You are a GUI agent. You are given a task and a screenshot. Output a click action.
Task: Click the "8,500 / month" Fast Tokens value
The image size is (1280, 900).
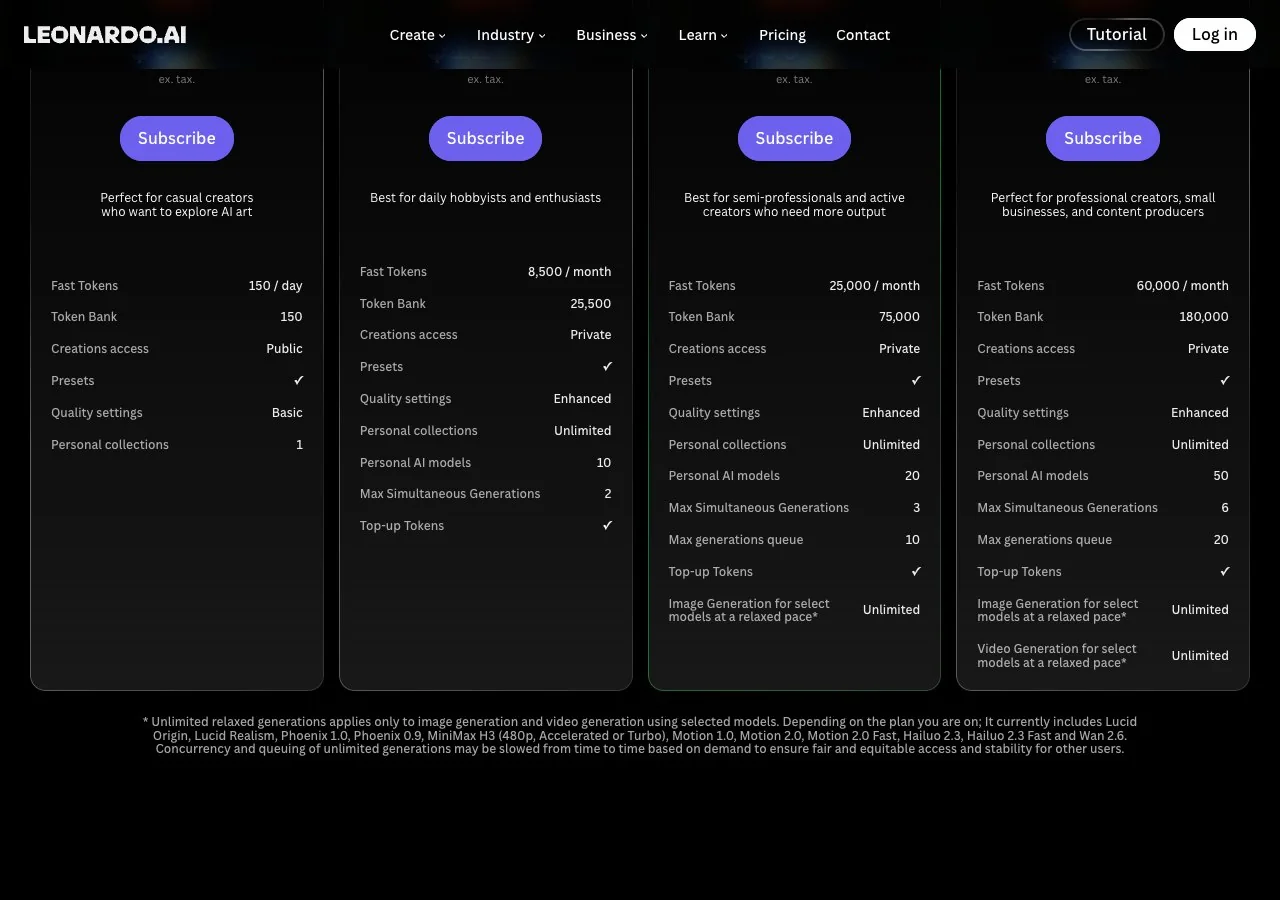point(570,272)
